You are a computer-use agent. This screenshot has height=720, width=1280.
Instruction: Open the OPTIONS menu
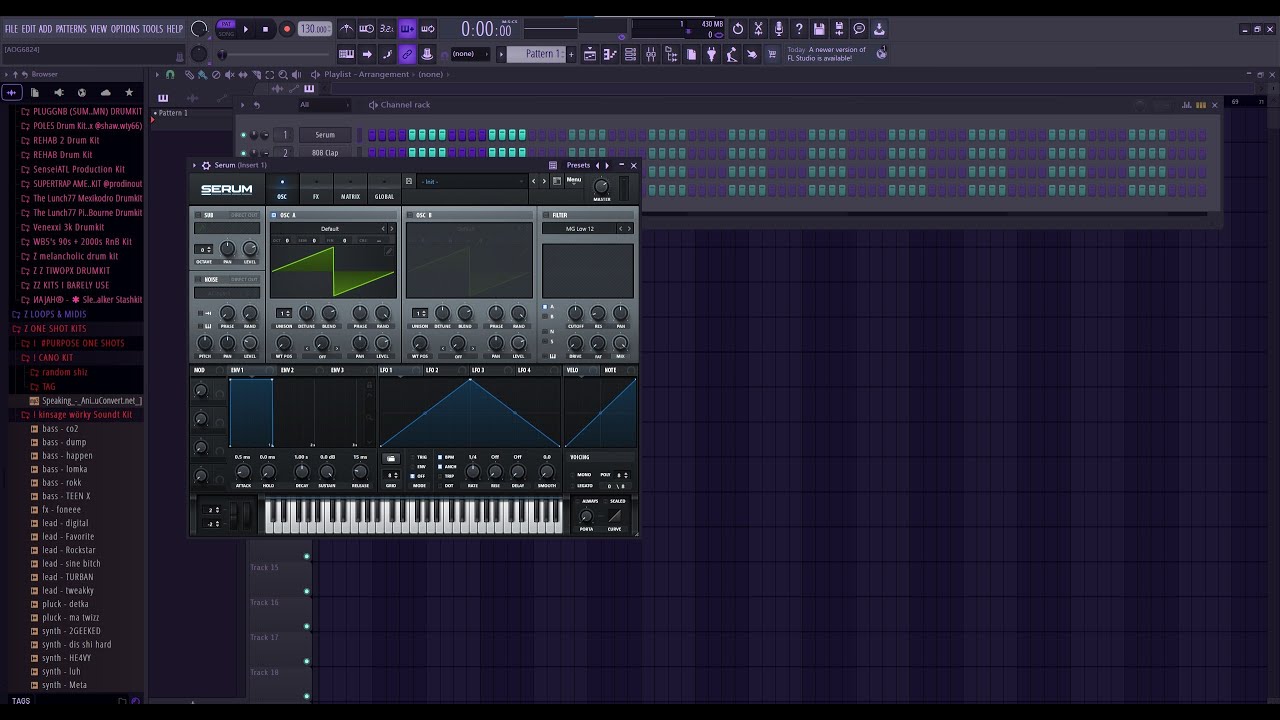pos(125,29)
